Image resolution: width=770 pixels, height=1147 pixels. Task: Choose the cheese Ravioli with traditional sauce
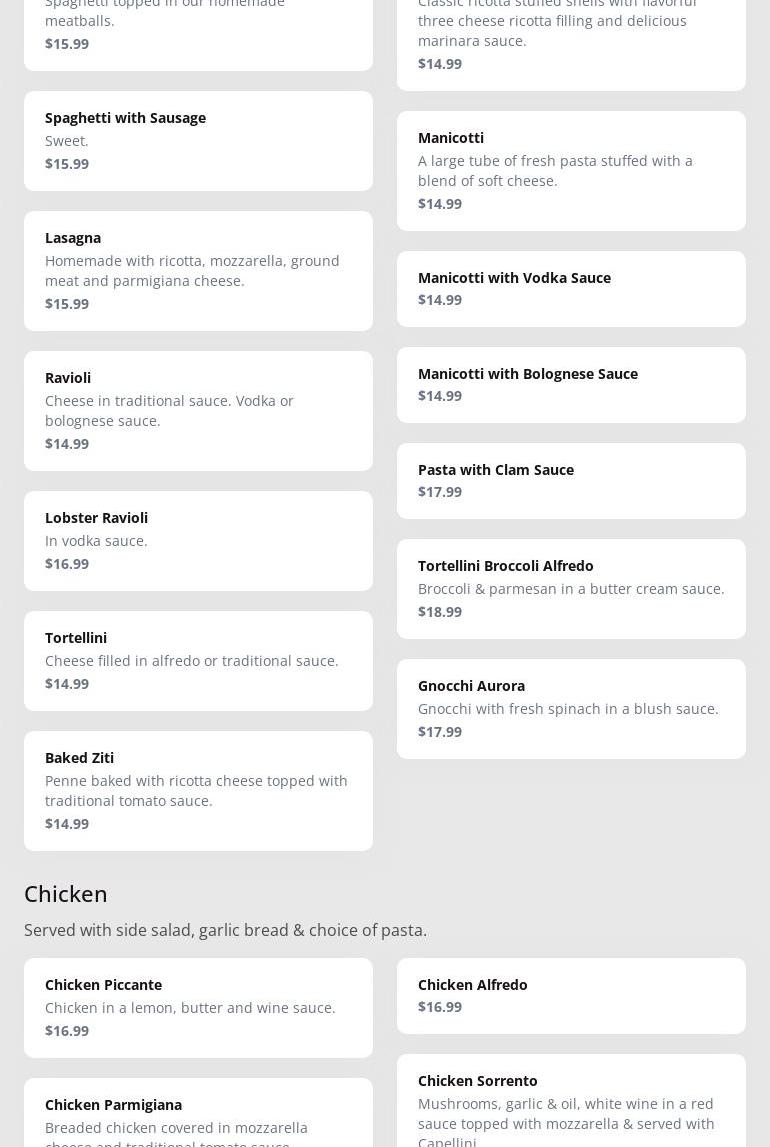click(x=198, y=410)
